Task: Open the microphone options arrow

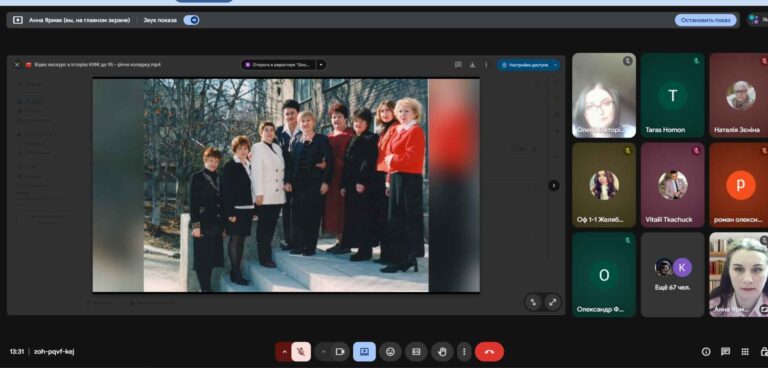Action: [x=284, y=352]
